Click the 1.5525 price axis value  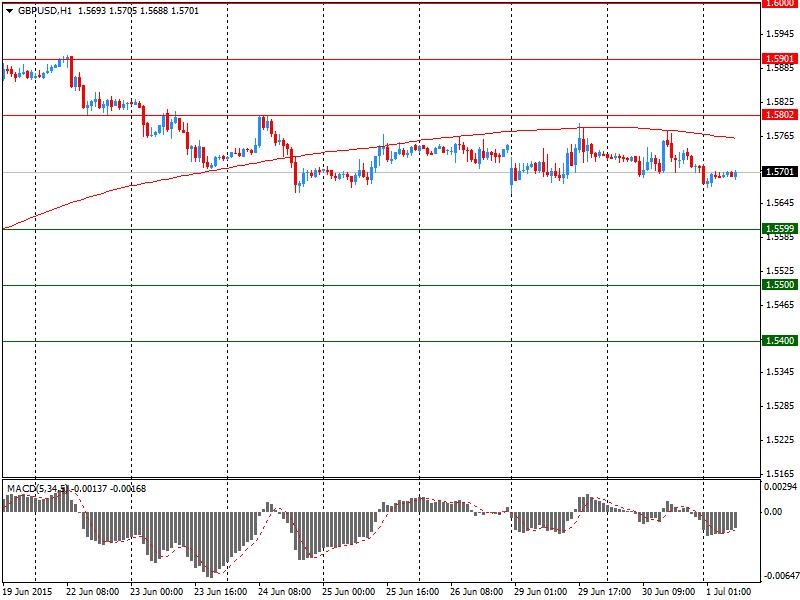pyautogui.click(x=780, y=271)
